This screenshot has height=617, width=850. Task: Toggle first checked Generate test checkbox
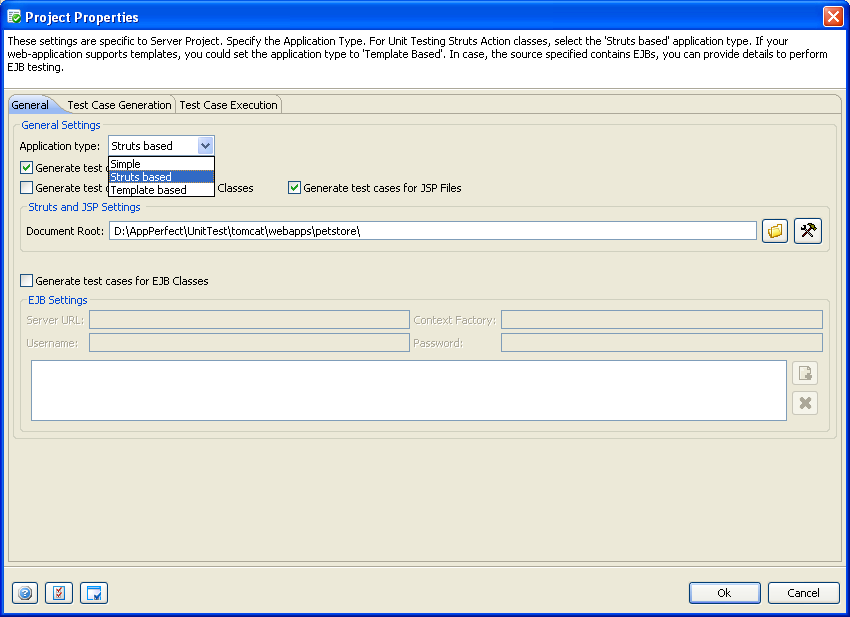pyautogui.click(x=27, y=168)
